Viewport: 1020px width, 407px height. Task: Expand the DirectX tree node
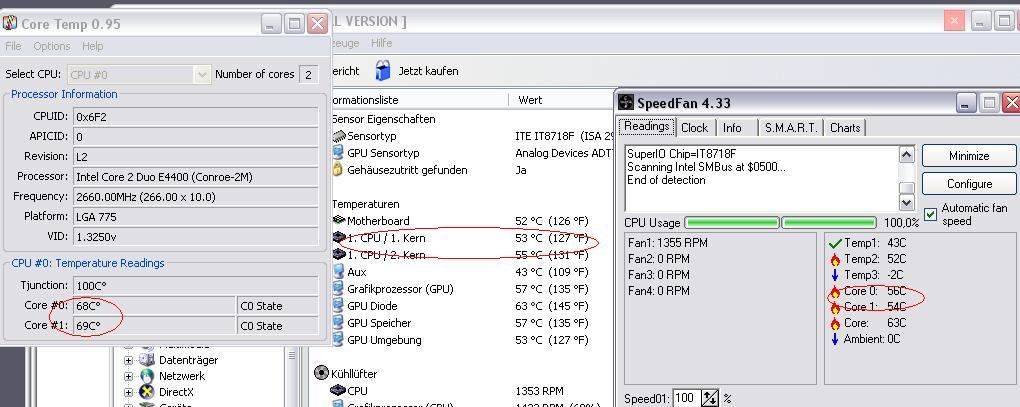coord(128,393)
